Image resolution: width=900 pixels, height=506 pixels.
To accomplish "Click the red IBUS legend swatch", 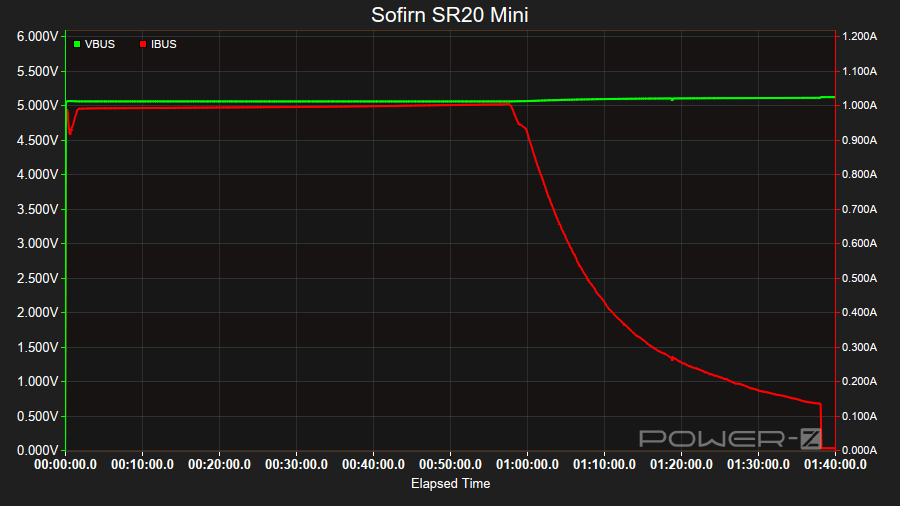I will (x=143, y=44).
